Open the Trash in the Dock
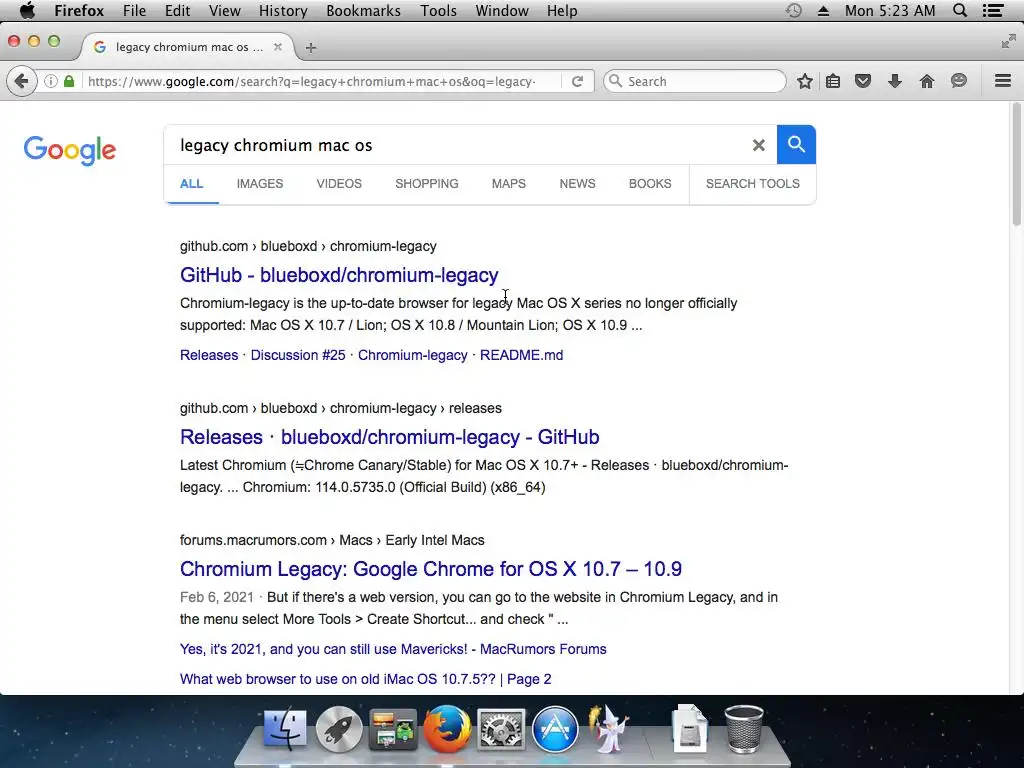The width and height of the screenshot is (1024, 768). 744,729
